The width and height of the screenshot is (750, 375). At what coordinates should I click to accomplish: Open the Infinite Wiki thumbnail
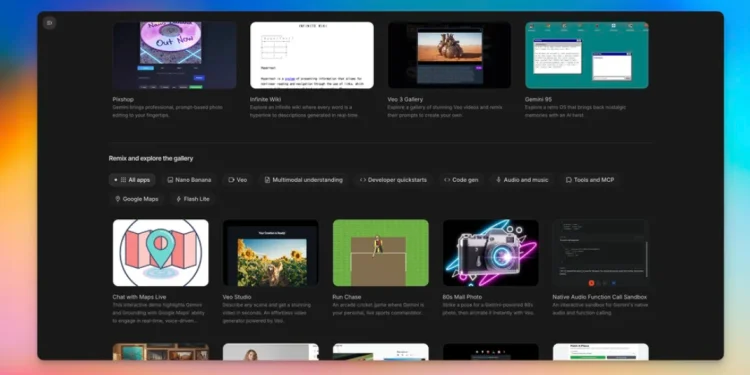pos(312,55)
